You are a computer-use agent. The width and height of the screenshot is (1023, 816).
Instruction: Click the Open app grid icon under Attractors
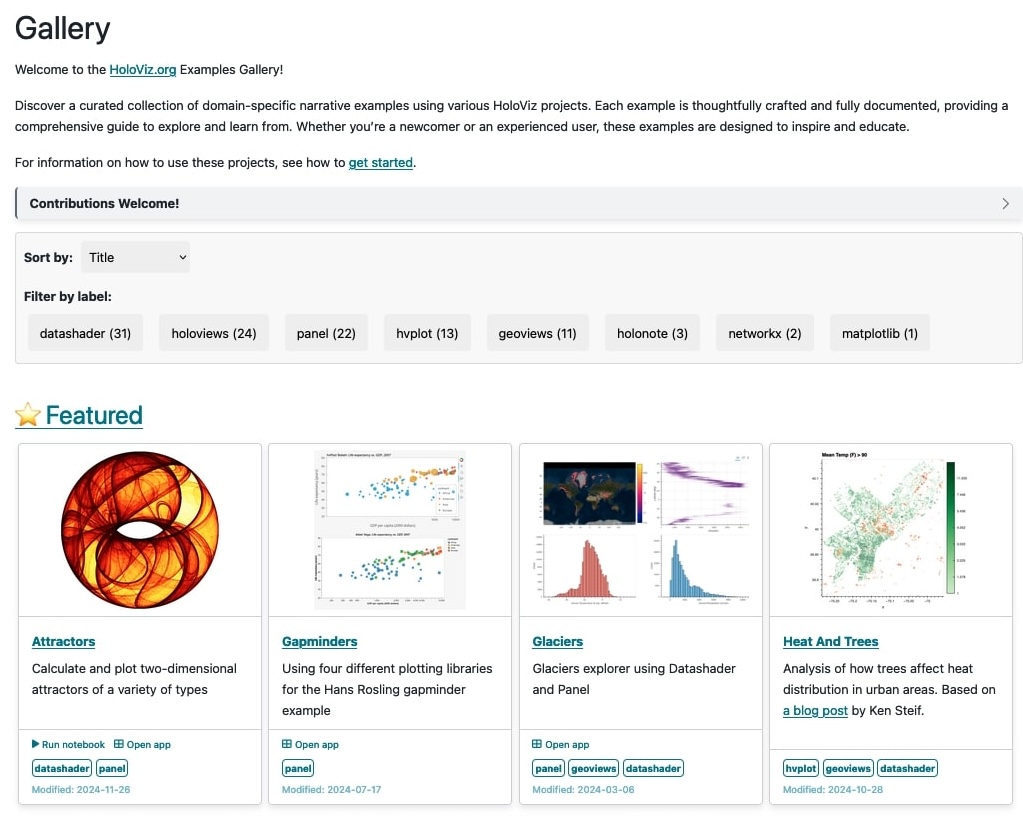tap(119, 744)
